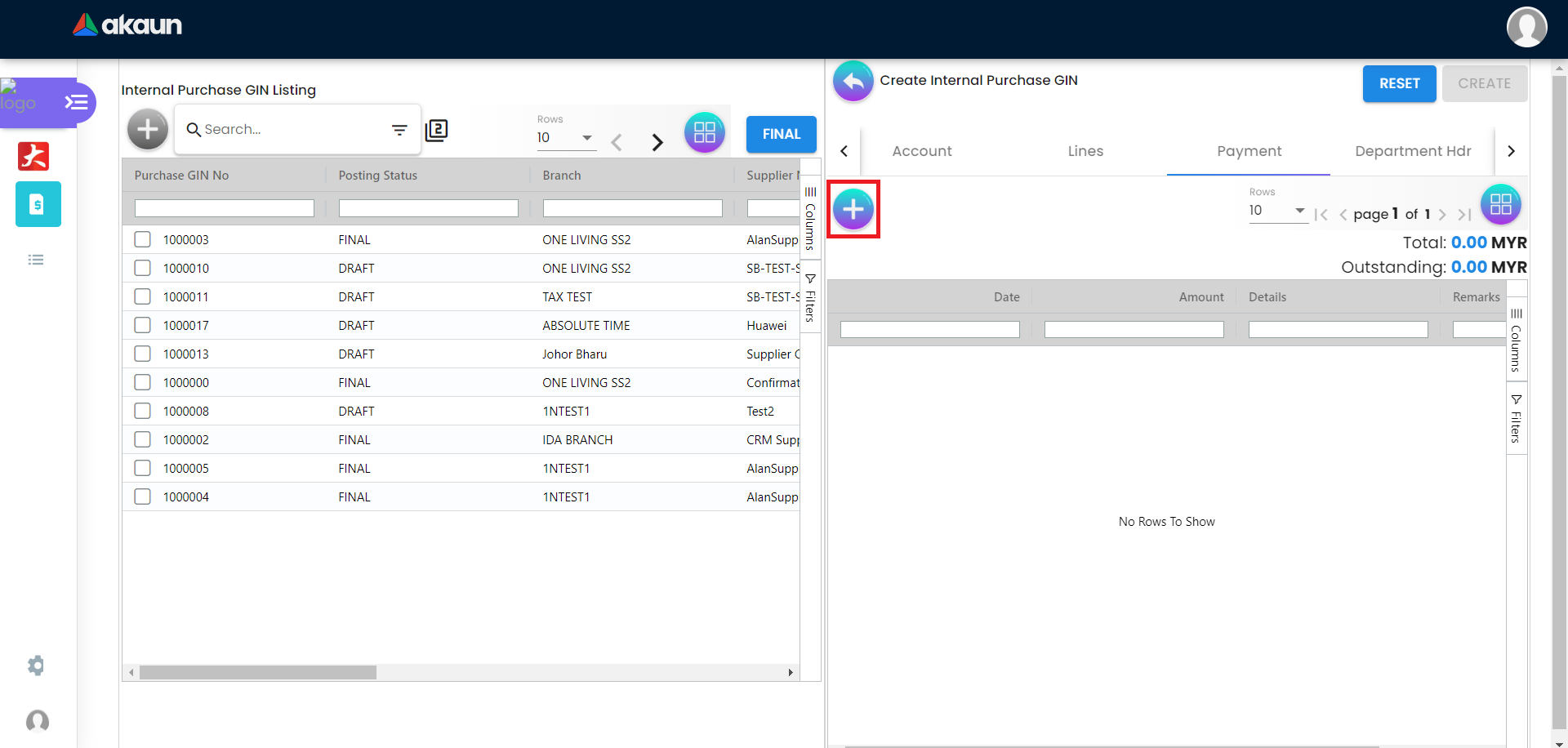Click the red PDF app icon in sidebar

coord(33,155)
